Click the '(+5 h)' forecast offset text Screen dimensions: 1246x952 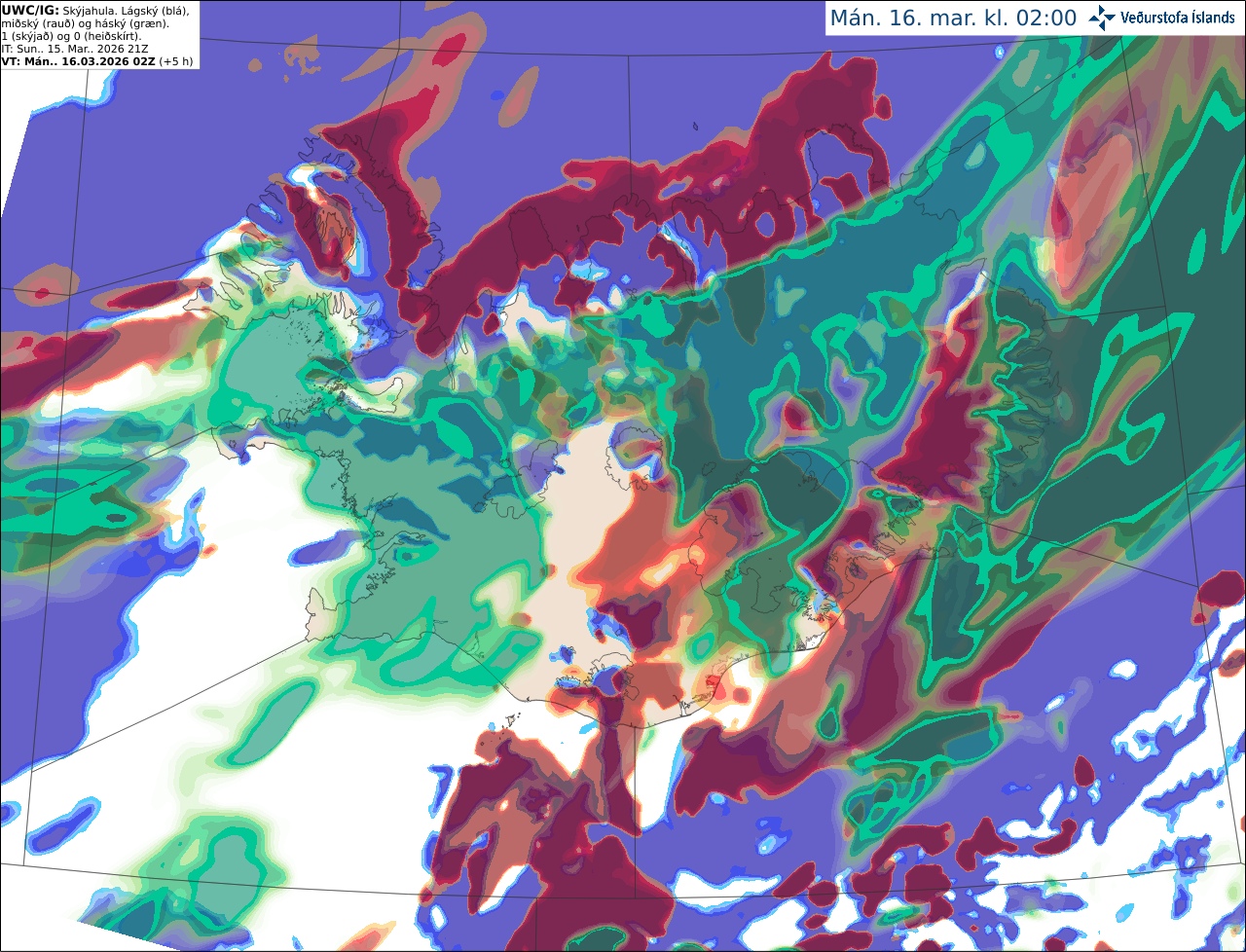click(176, 61)
